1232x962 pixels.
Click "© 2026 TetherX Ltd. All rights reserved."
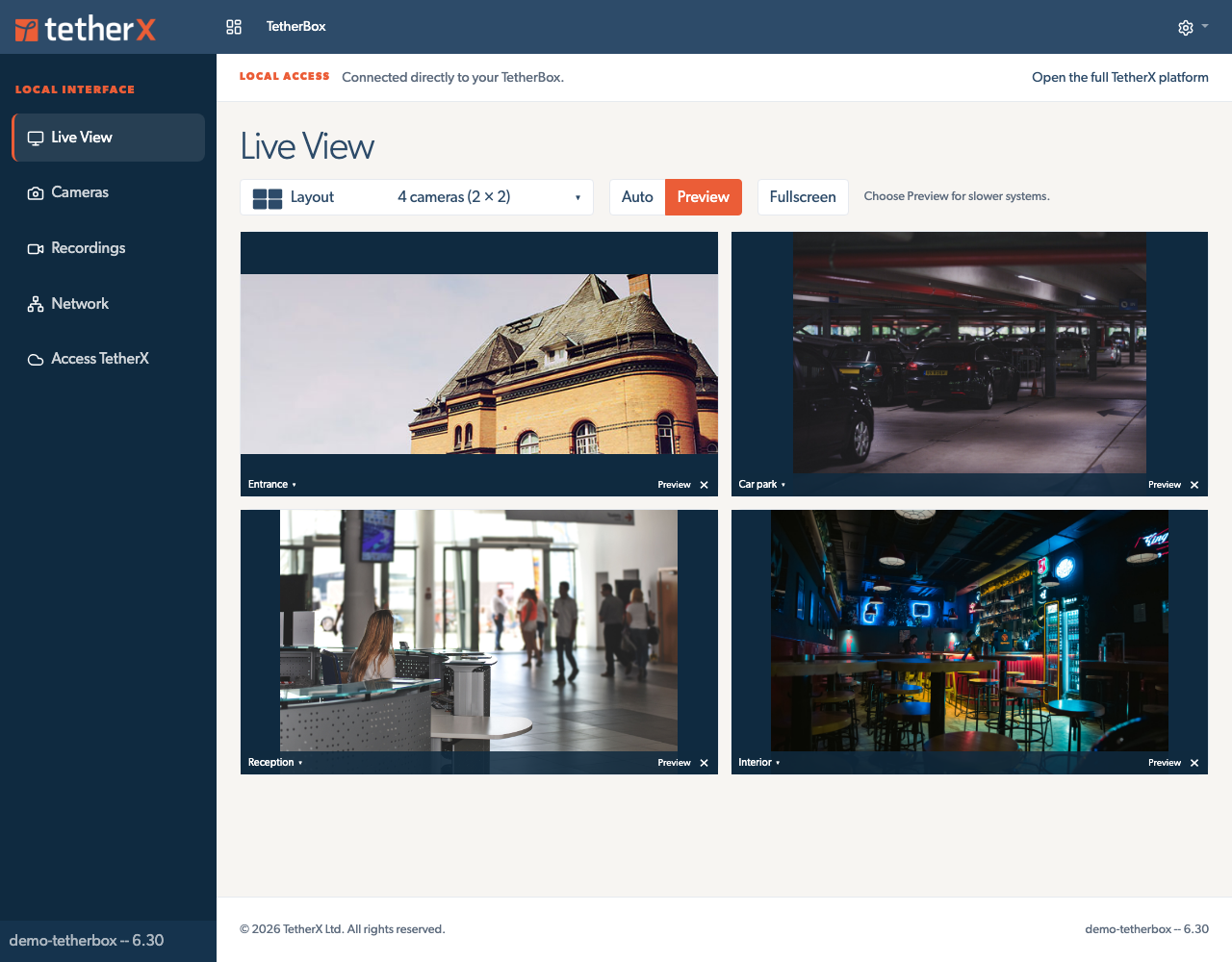[x=343, y=929]
